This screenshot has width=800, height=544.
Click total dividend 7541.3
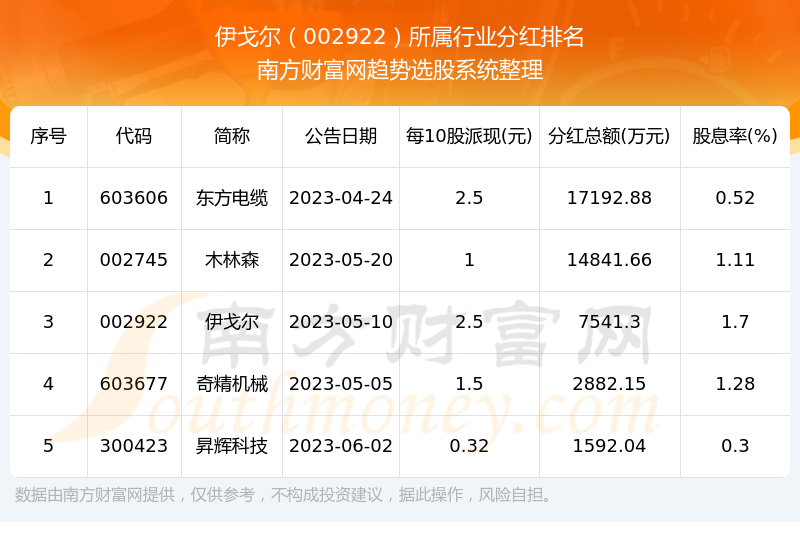coord(609,322)
